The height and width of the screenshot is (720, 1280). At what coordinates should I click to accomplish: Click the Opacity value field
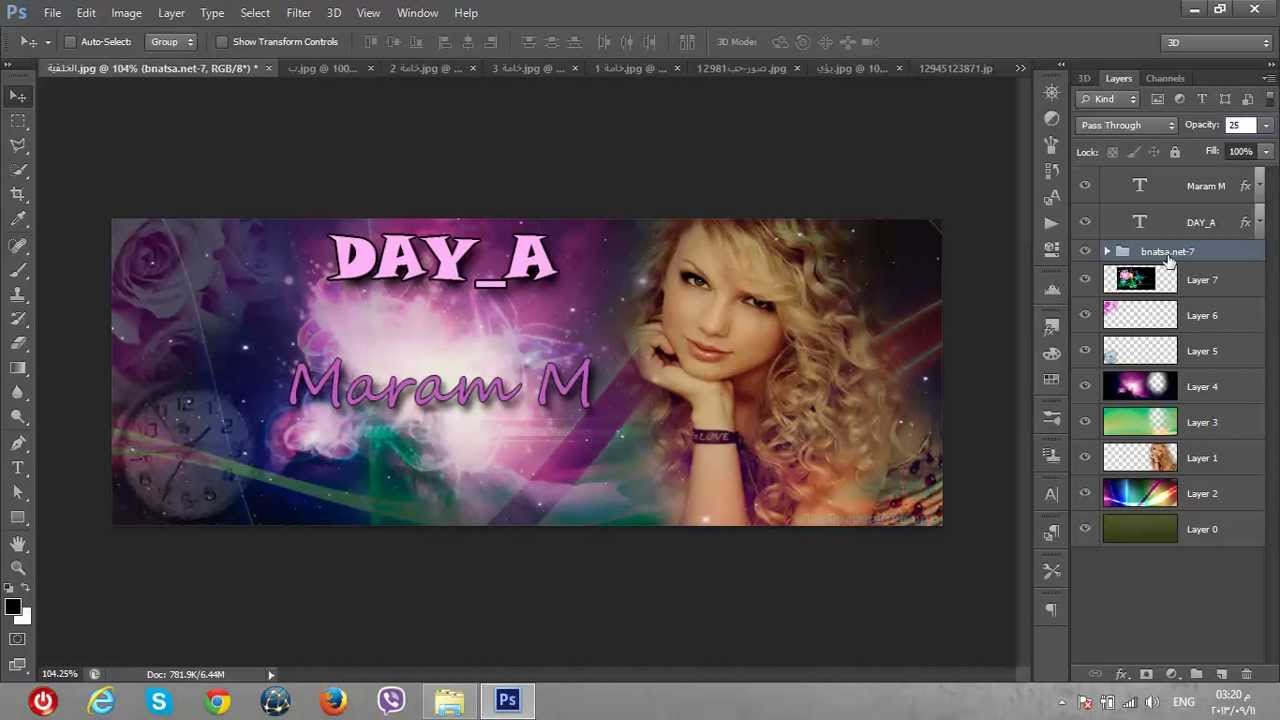[1240, 125]
